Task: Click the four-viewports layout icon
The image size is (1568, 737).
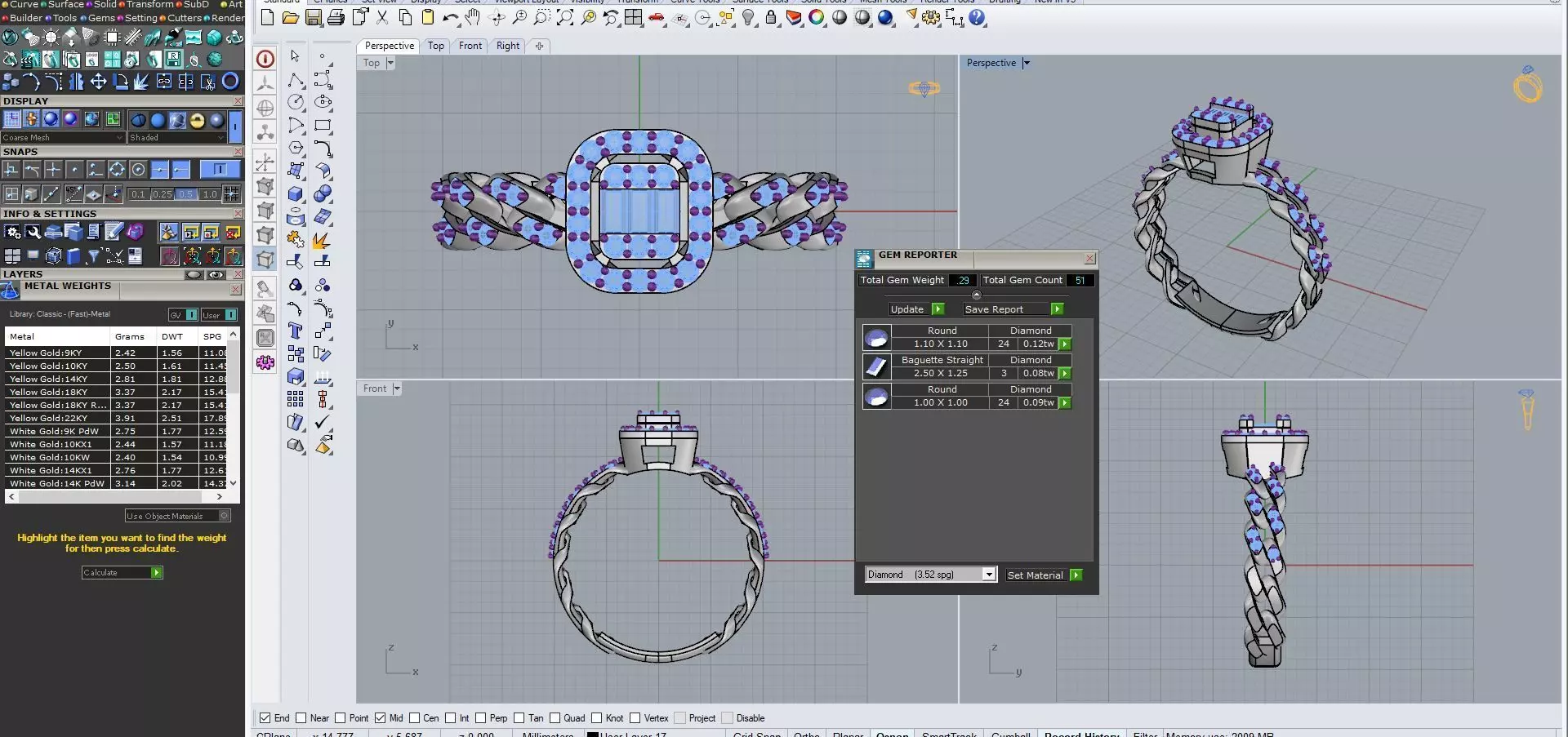Action: (x=634, y=17)
